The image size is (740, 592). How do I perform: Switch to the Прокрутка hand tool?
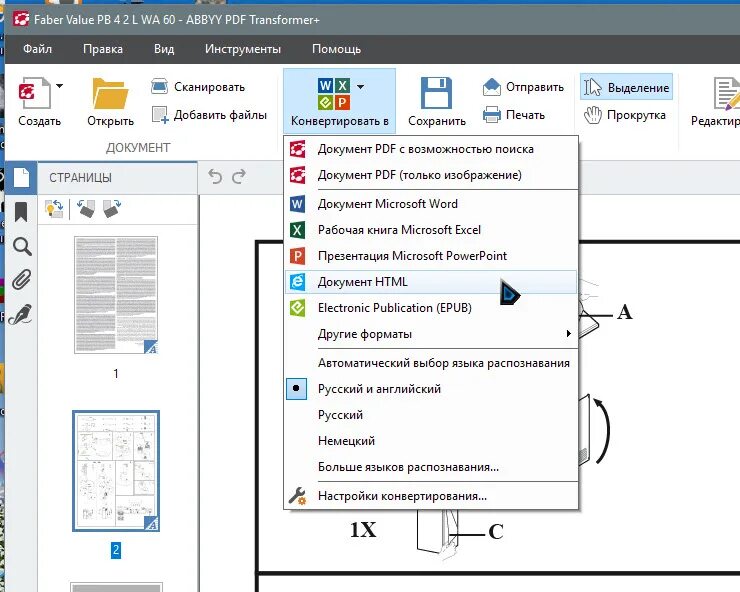point(624,115)
